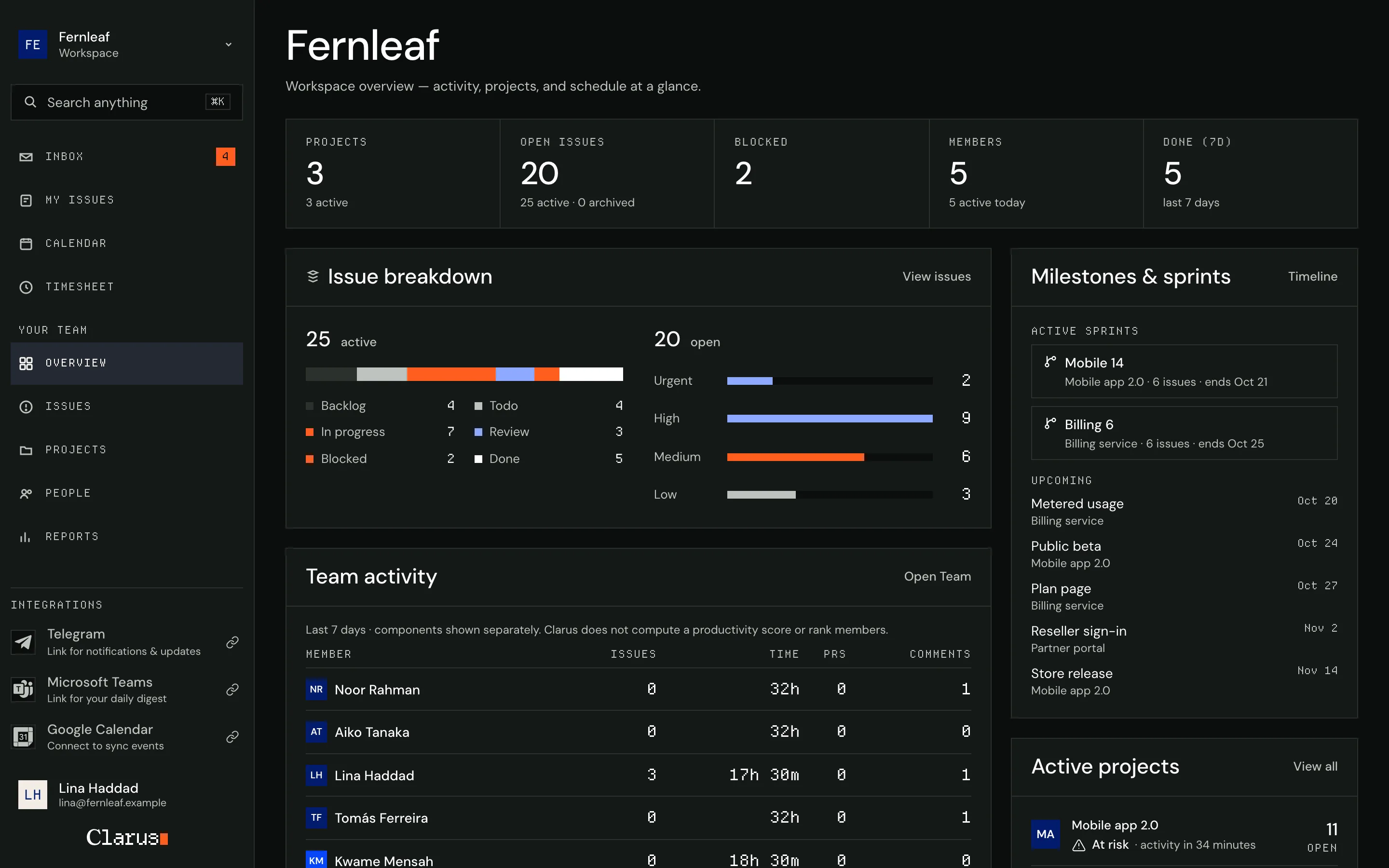Click the Microsoft Teams integration icon

(24, 689)
